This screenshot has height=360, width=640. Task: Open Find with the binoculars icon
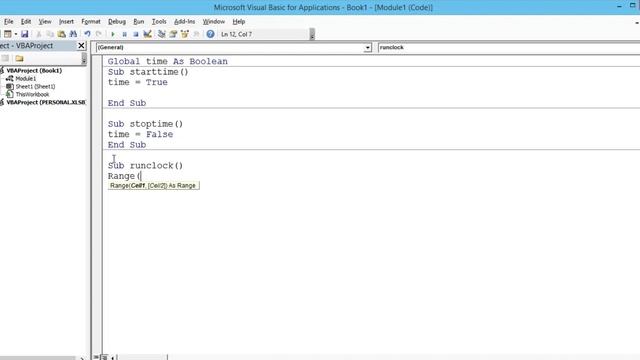click(73, 34)
